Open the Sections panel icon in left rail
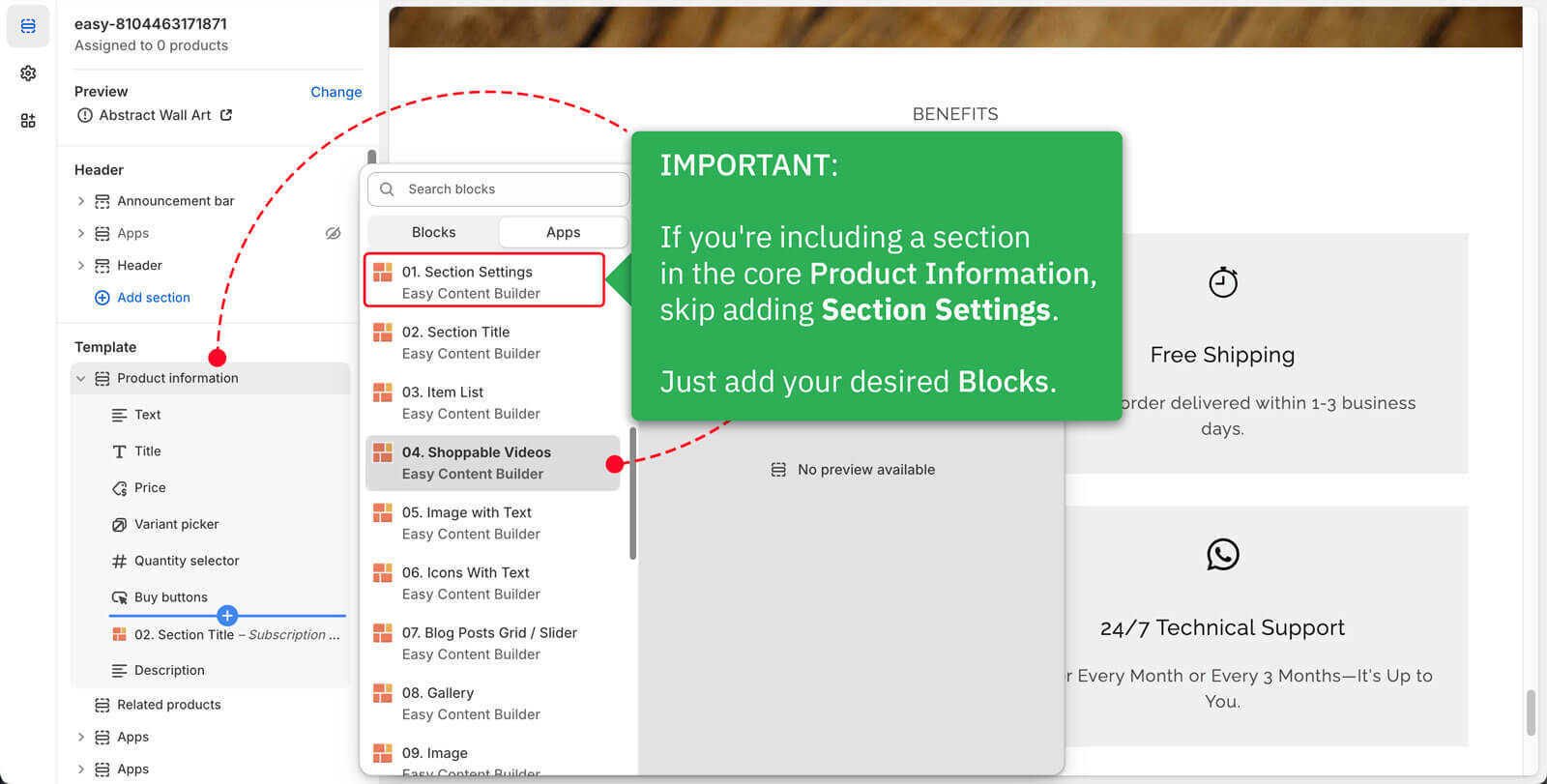1547x784 pixels. [x=28, y=26]
